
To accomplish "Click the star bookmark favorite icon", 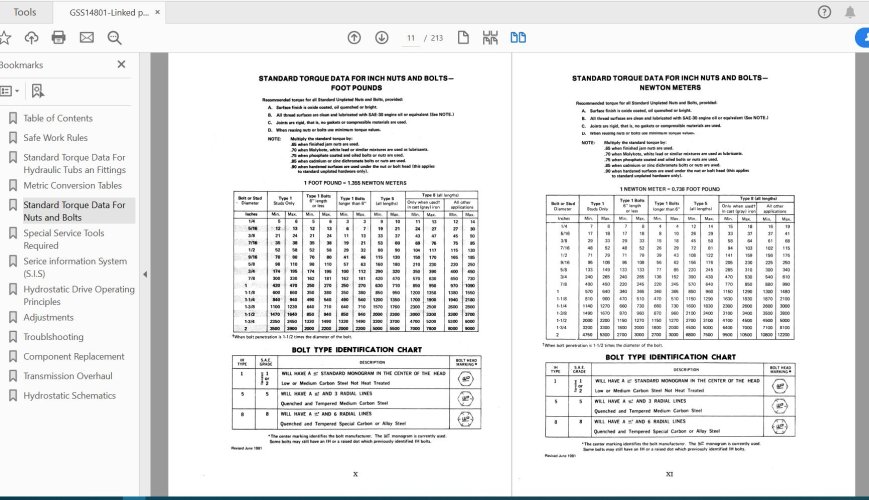I will point(4,38).
